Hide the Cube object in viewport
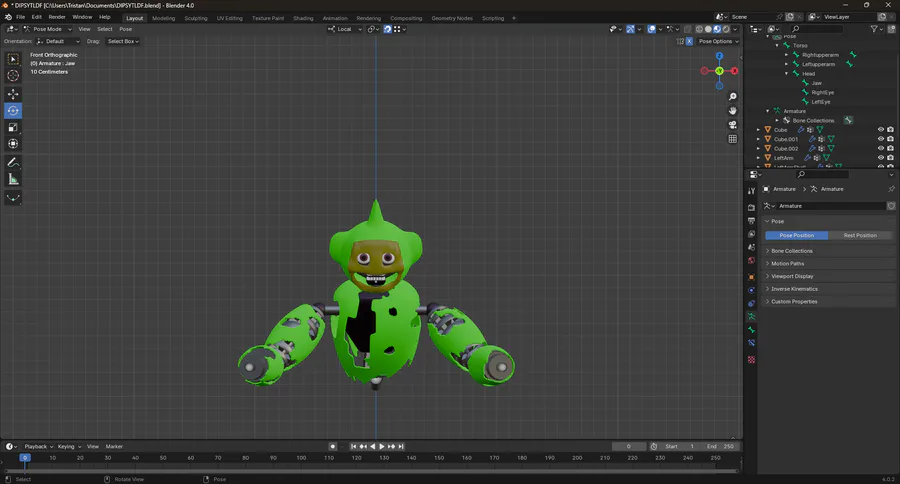 pyautogui.click(x=880, y=130)
